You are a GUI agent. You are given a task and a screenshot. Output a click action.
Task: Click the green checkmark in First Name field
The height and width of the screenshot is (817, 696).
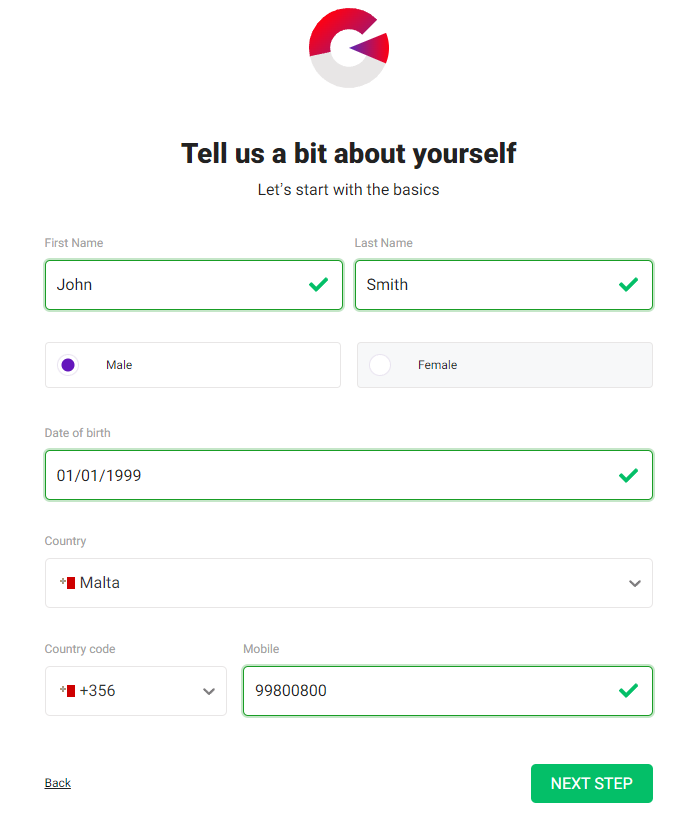pyautogui.click(x=318, y=284)
